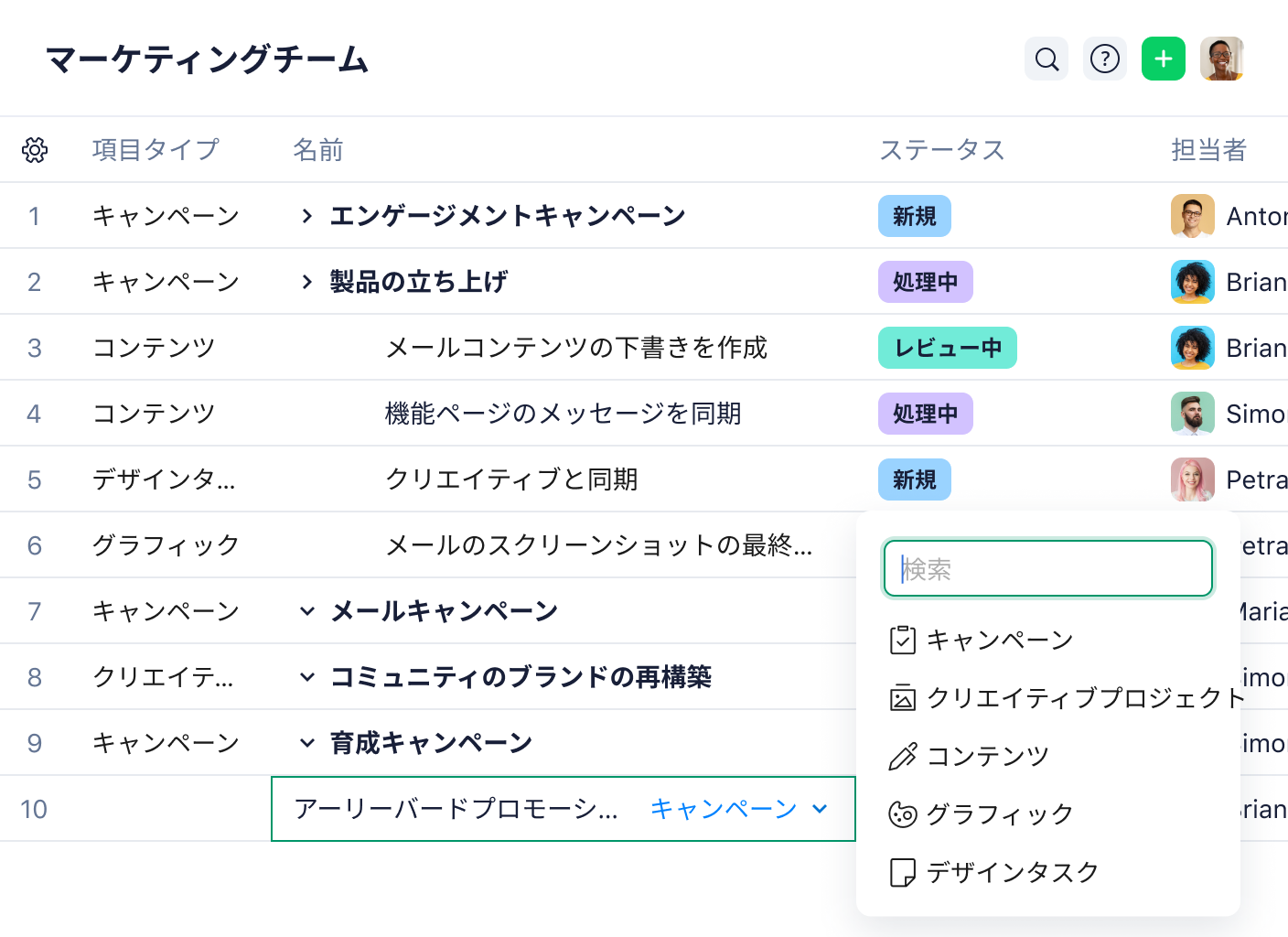1288x937 pixels.
Task: Click the clipboard icon beside キャンペーン option
Action: [x=903, y=640]
